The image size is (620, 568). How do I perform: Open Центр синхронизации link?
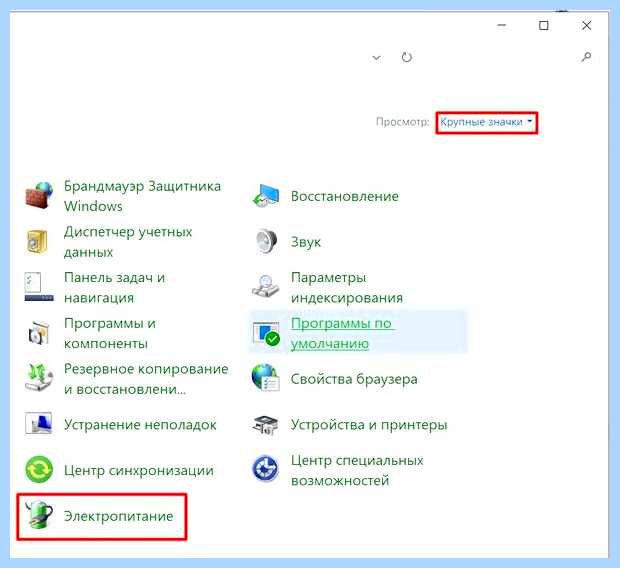(x=138, y=470)
